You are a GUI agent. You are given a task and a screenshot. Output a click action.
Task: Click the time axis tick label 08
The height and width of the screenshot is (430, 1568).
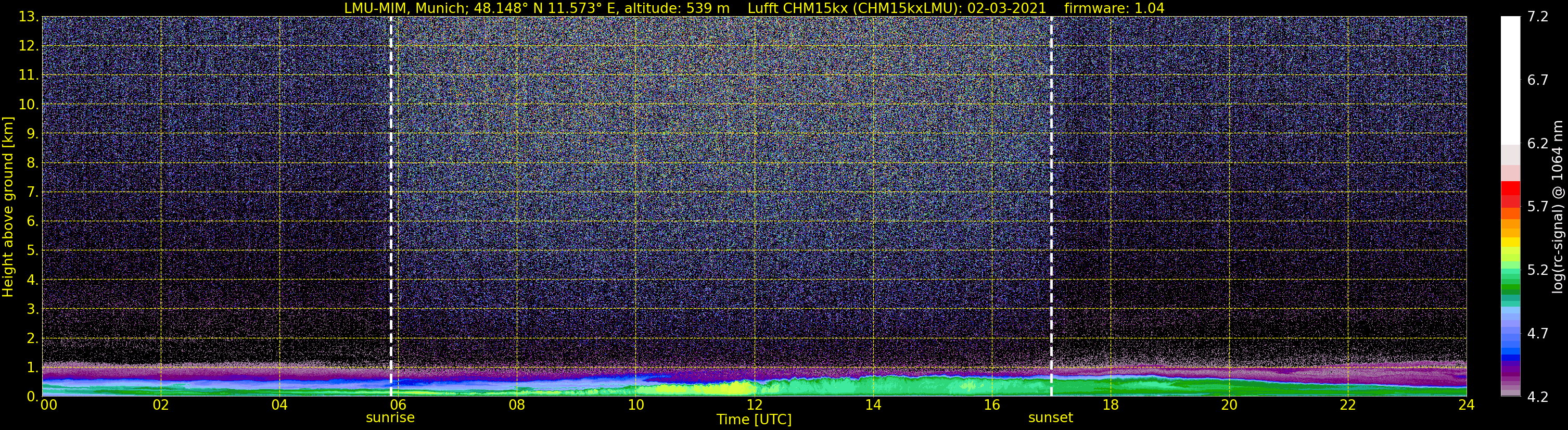coord(517,406)
